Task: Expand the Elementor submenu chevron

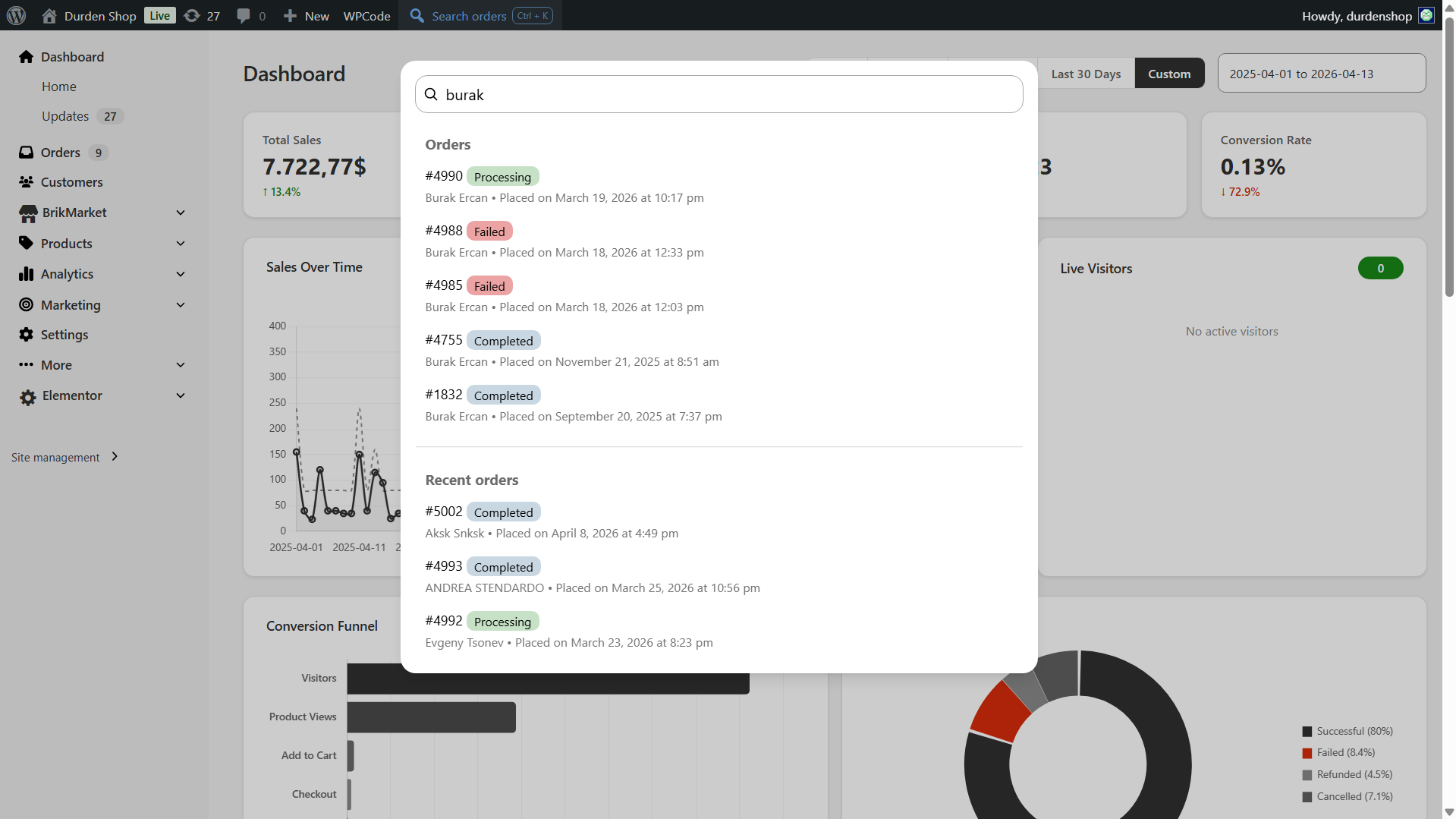Action: pos(181,395)
